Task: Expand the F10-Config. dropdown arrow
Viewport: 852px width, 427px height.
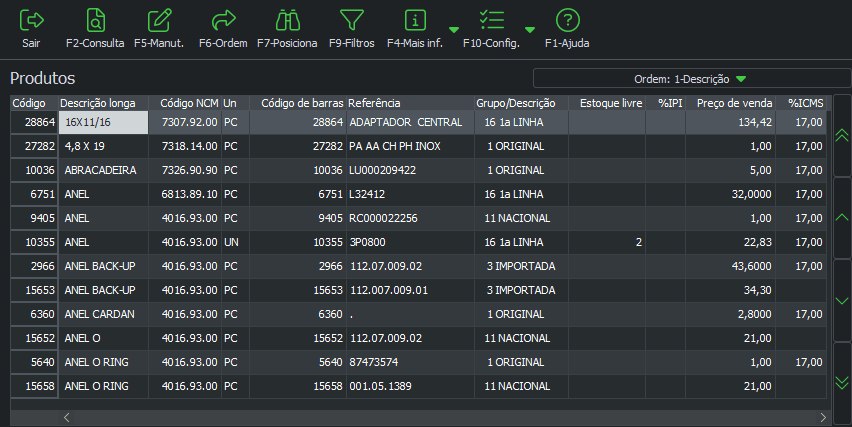Action: [530, 30]
